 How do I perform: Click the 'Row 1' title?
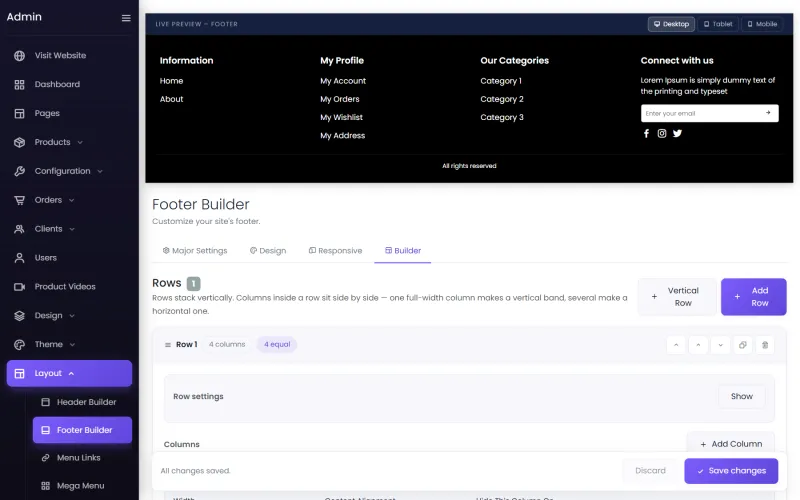[x=187, y=344]
